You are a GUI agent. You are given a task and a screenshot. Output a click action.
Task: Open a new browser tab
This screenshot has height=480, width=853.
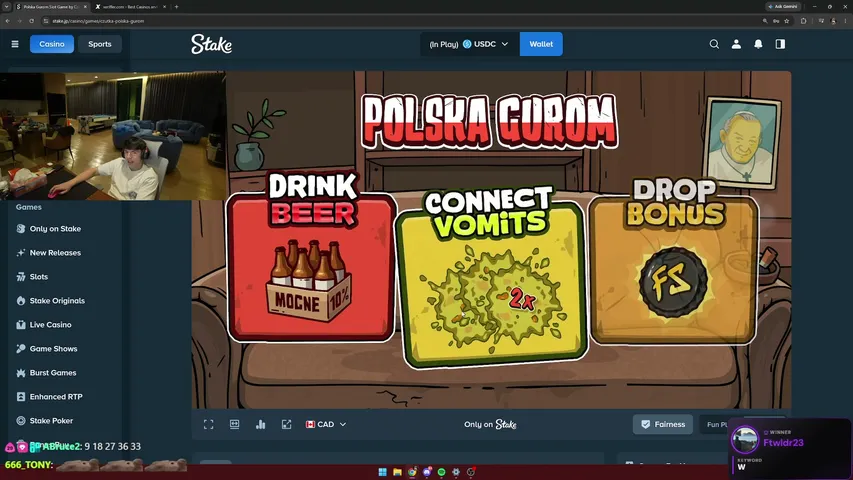(x=176, y=7)
